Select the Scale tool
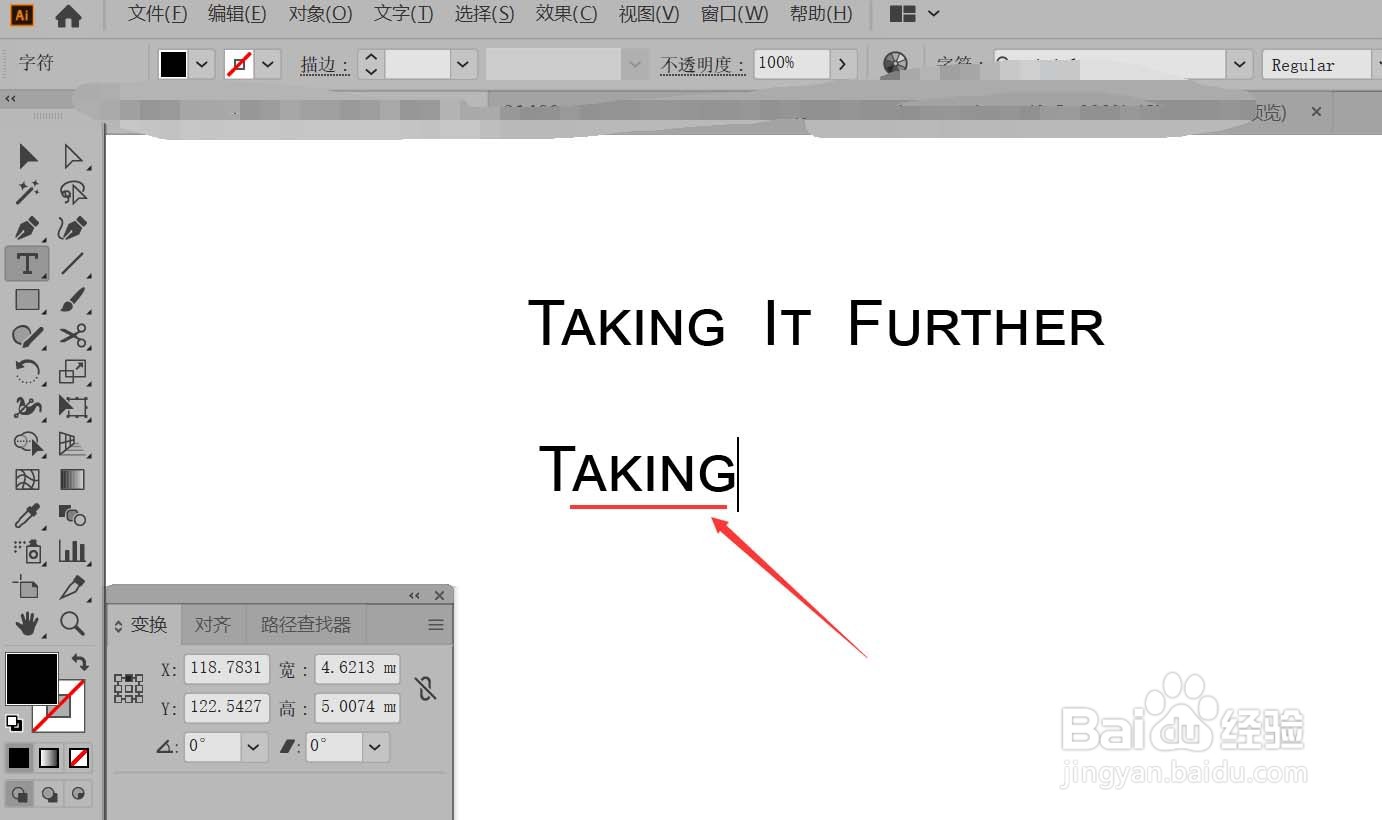This screenshot has height=820, width=1382. point(73,372)
